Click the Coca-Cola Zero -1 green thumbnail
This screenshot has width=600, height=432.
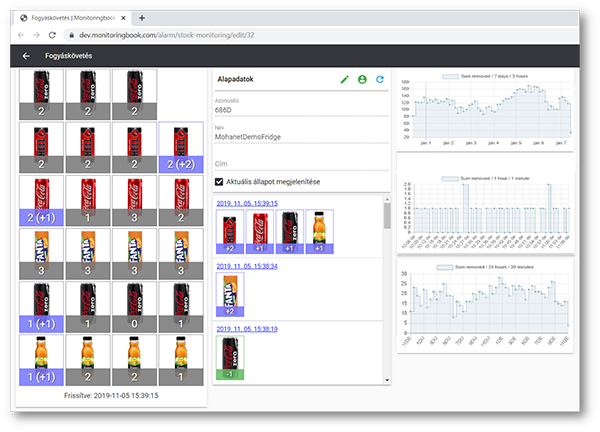click(230, 358)
